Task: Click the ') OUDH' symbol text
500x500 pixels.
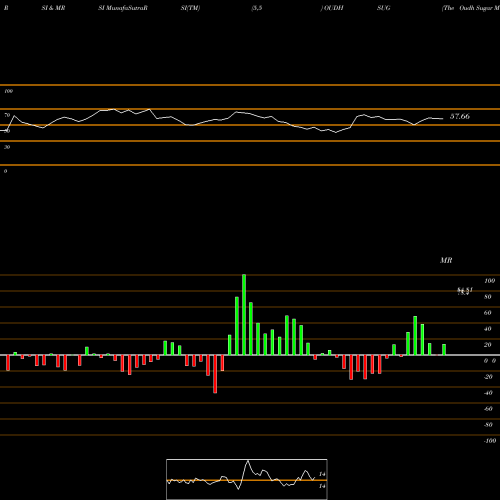Action: 332,8
